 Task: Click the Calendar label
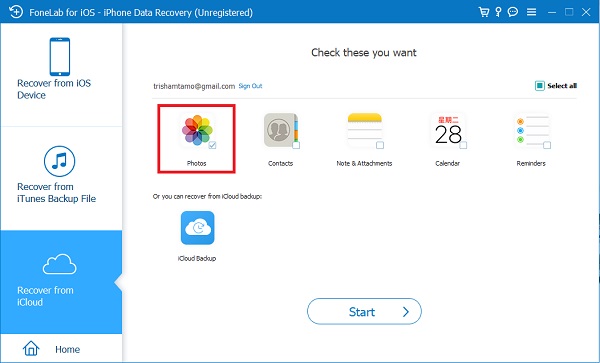click(x=447, y=163)
